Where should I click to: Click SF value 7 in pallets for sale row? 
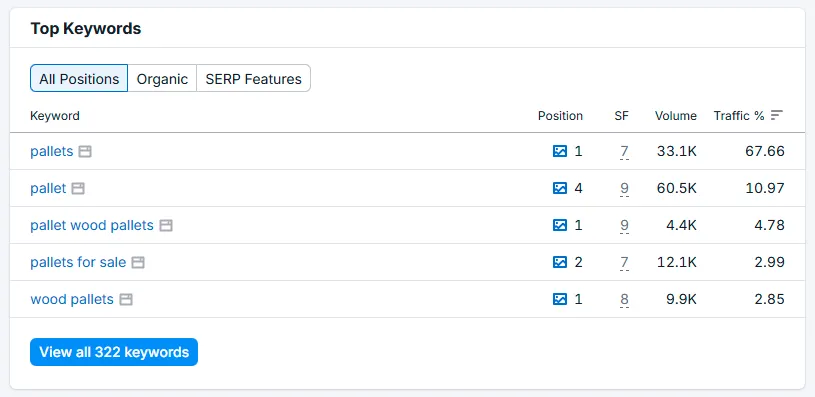(624, 263)
